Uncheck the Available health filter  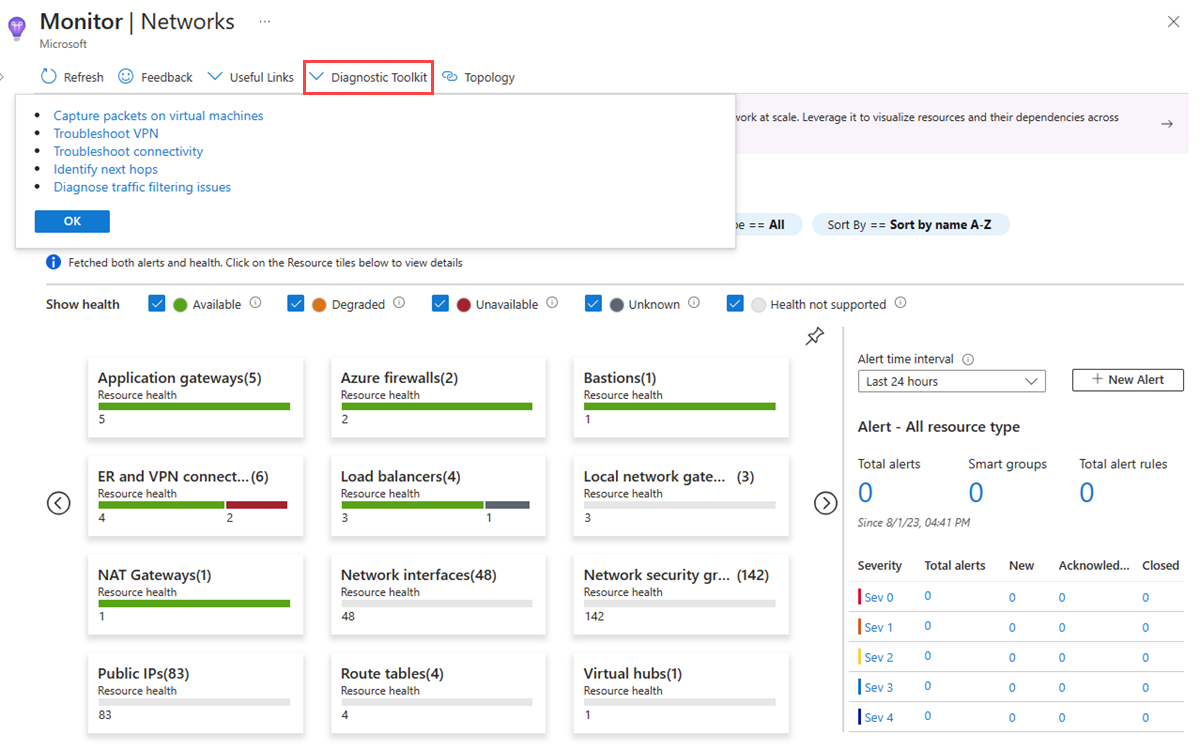157,303
